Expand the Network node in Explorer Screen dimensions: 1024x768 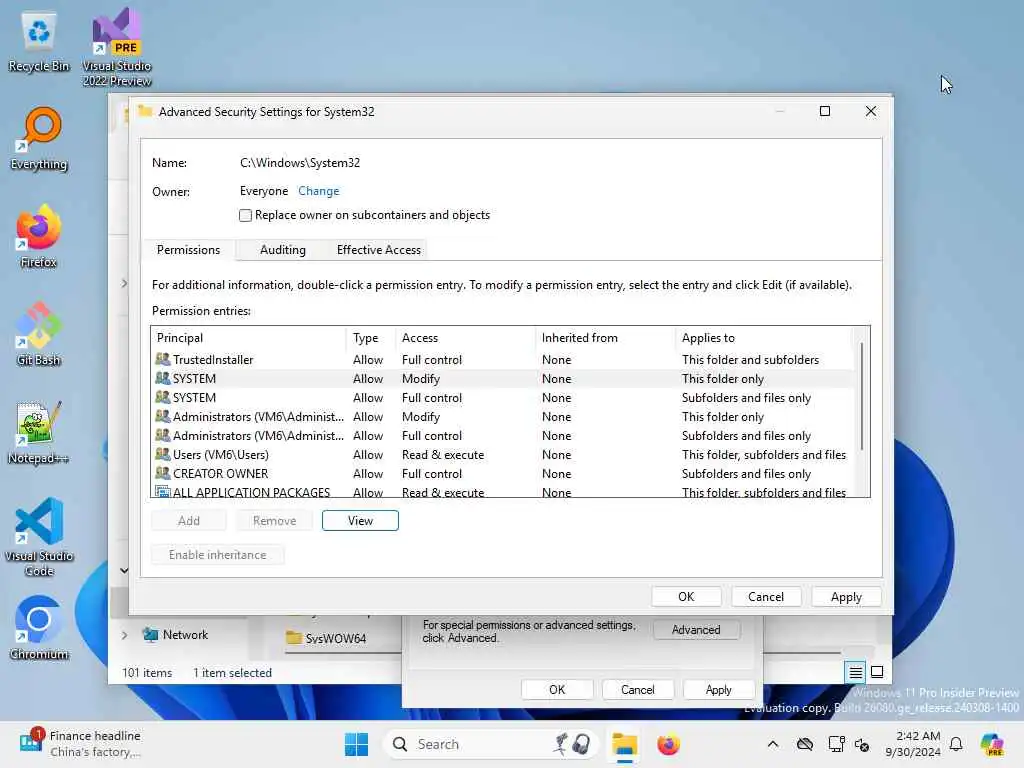(x=124, y=635)
